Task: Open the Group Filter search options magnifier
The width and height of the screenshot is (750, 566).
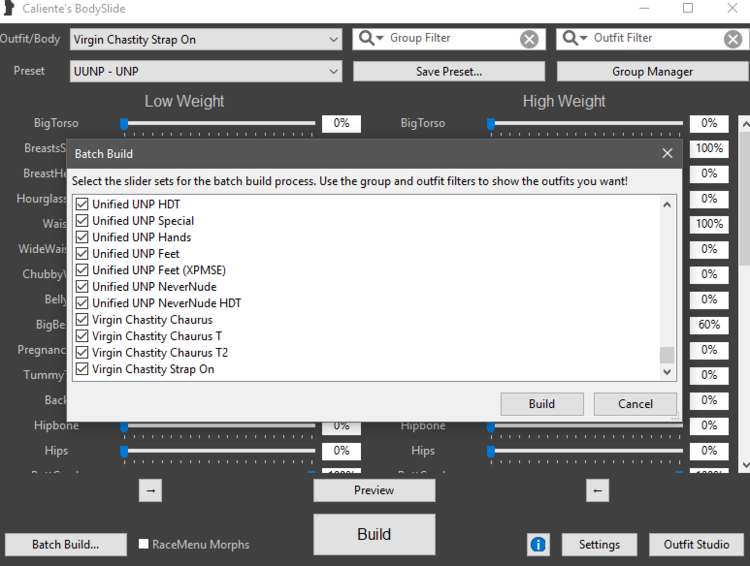Action: (x=371, y=38)
